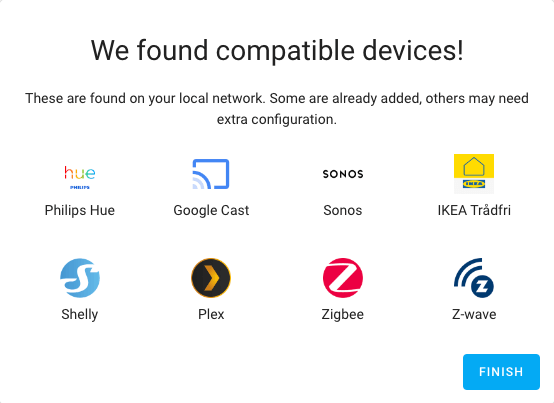Choose the Sonos logo
554x403 pixels.
[x=343, y=174]
